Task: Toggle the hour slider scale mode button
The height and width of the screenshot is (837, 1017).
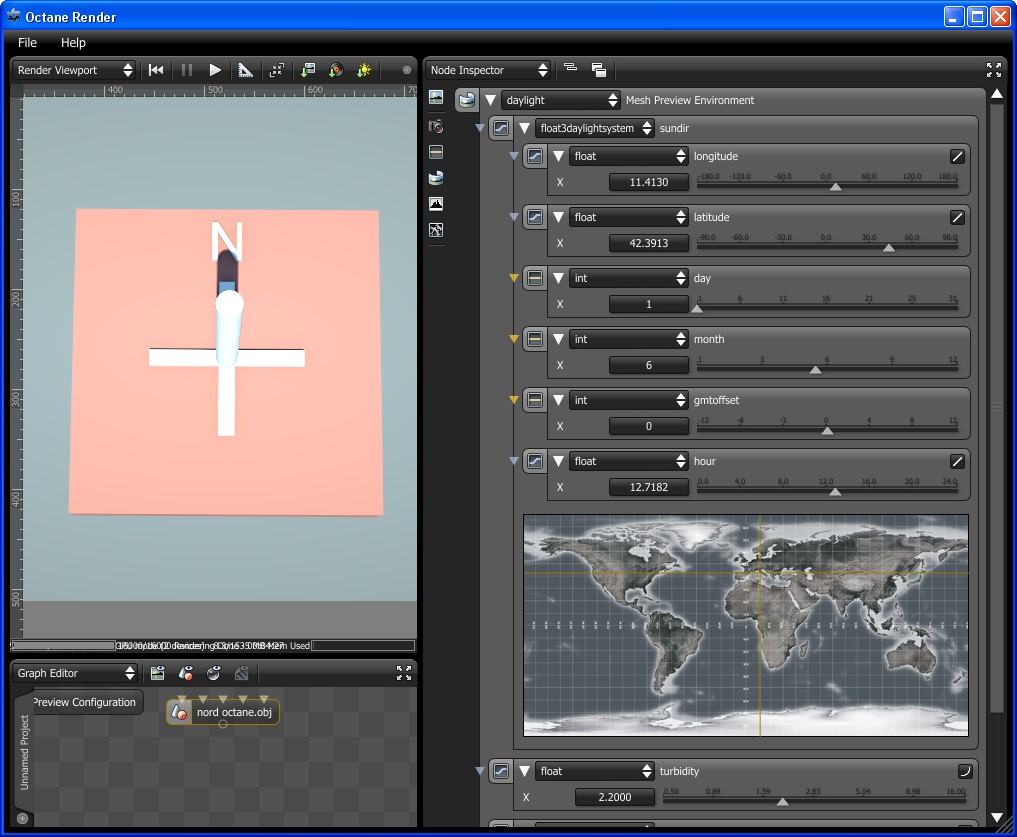Action: (x=957, y=461)
